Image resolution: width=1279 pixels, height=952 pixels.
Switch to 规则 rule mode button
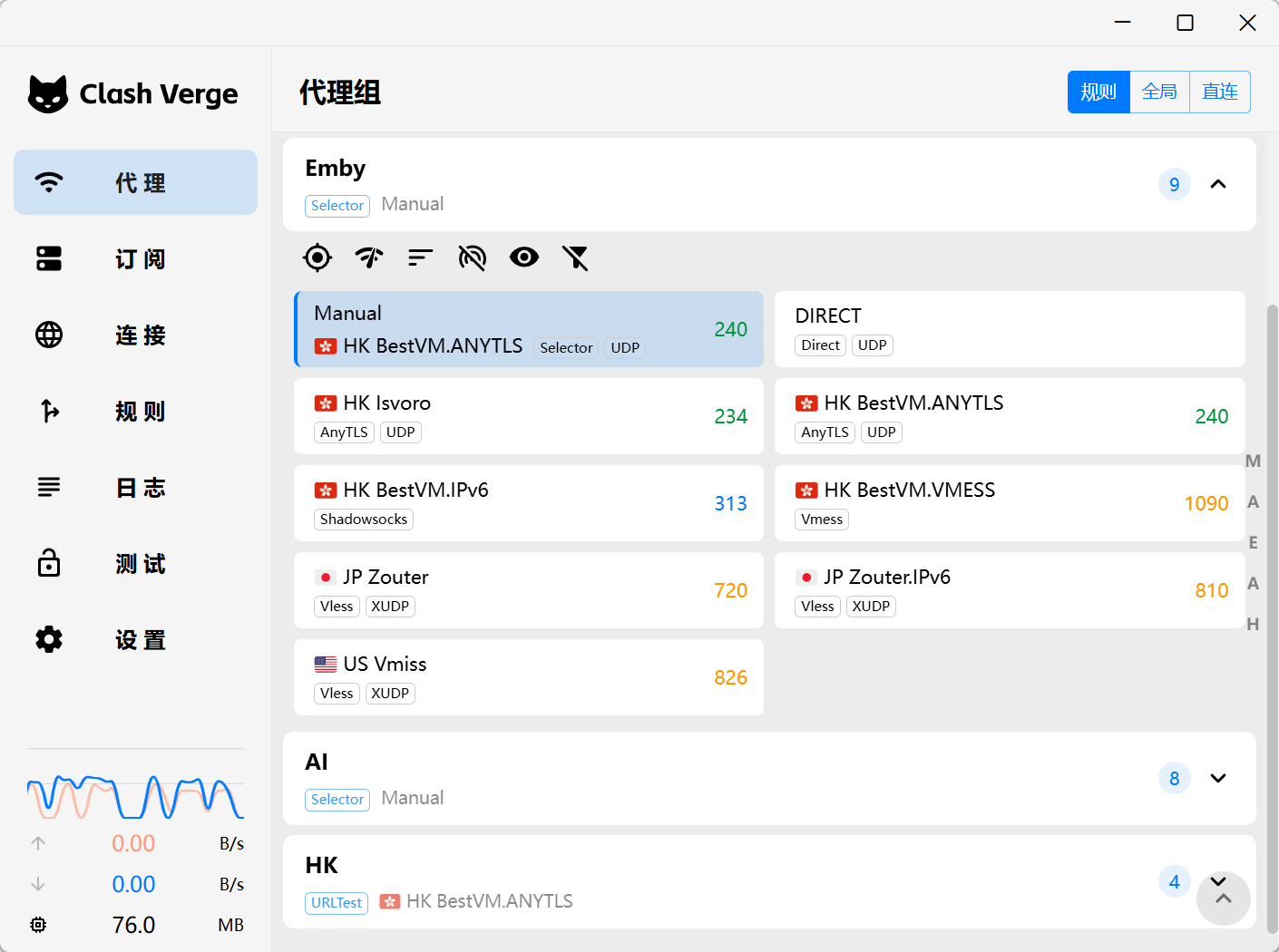[1098, 92]
